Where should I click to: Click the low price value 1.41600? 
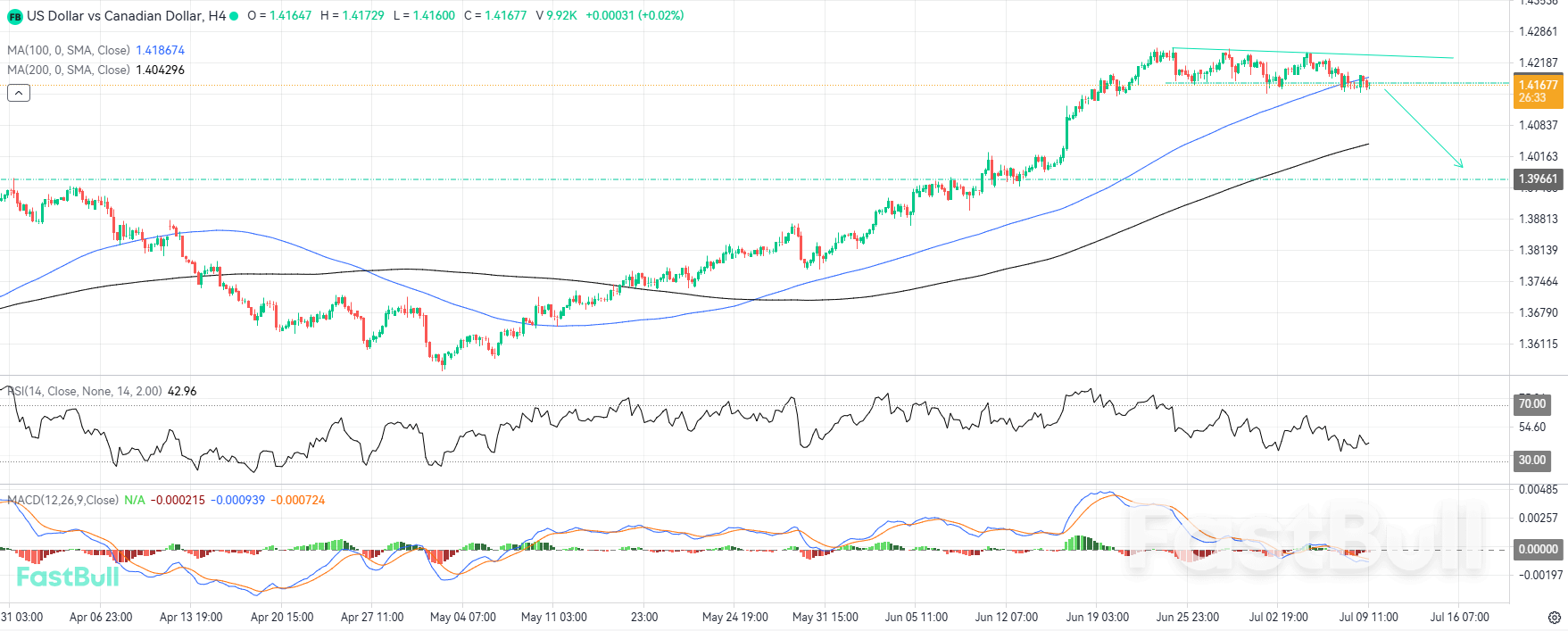(434, 16)
